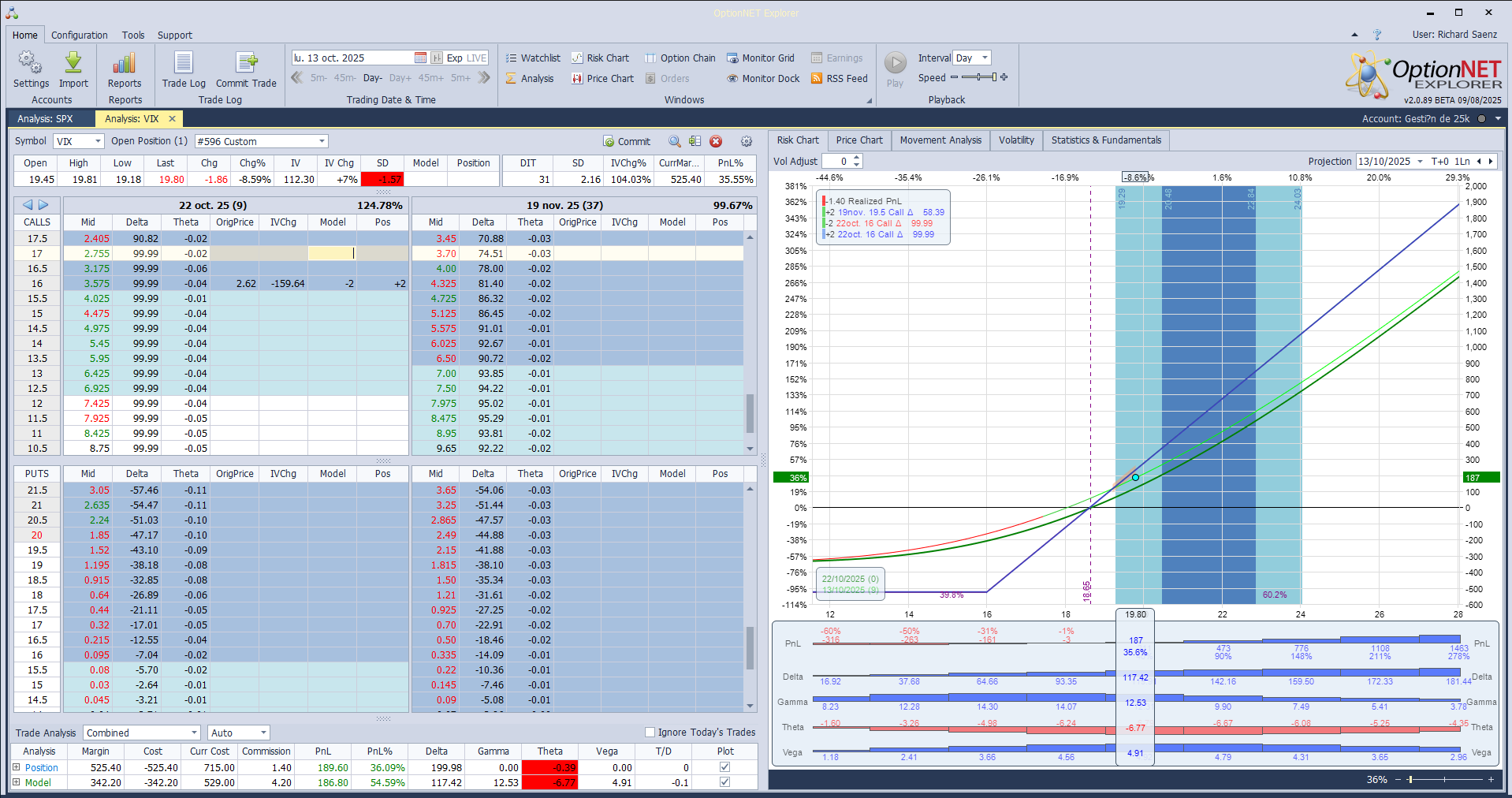Toggle the 1Ln projection line setting
Viewport: 1512px width, 798px height.
coord(1462,161)
